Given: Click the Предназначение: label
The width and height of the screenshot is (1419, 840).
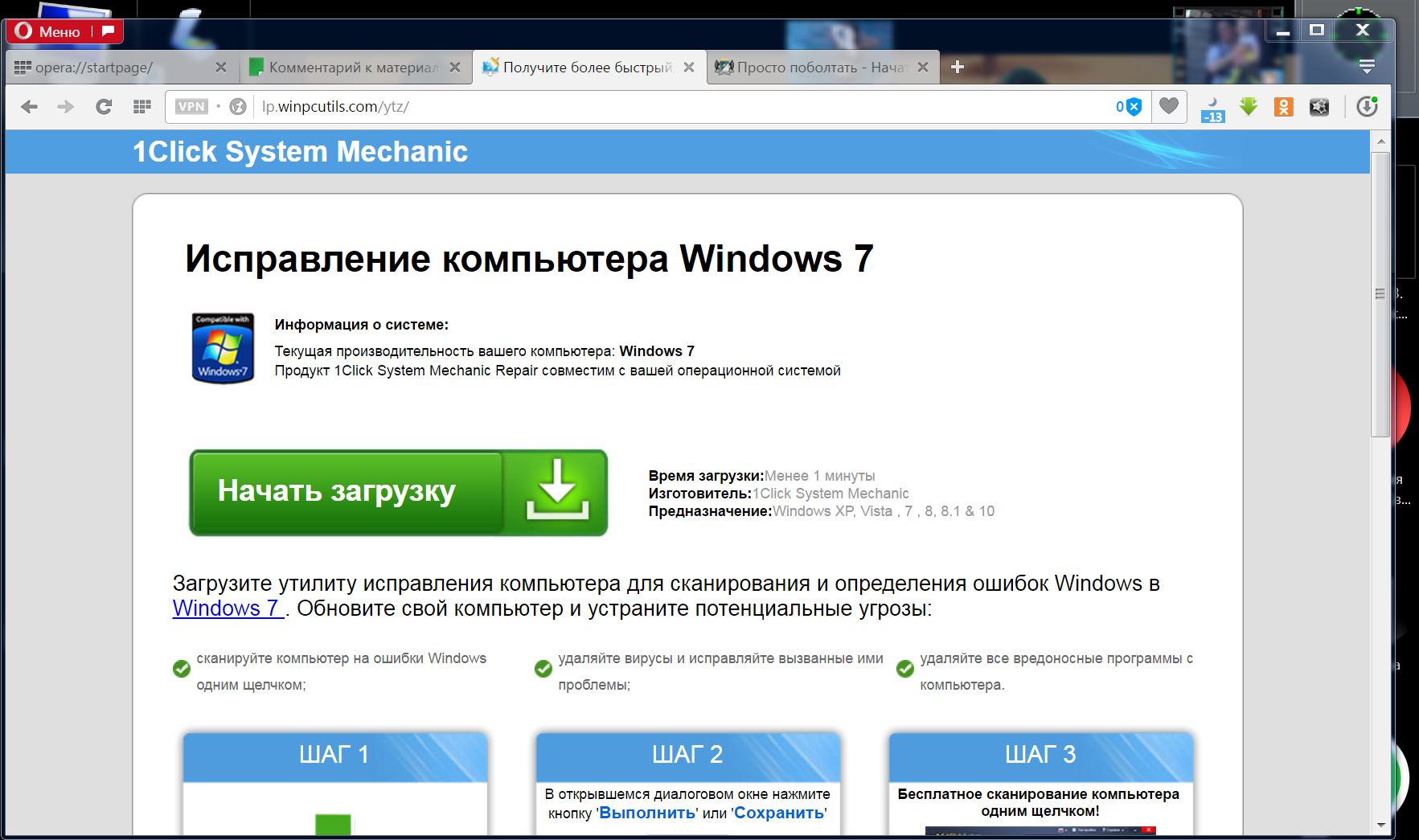Looking at the screenshot, I should 710,511.
